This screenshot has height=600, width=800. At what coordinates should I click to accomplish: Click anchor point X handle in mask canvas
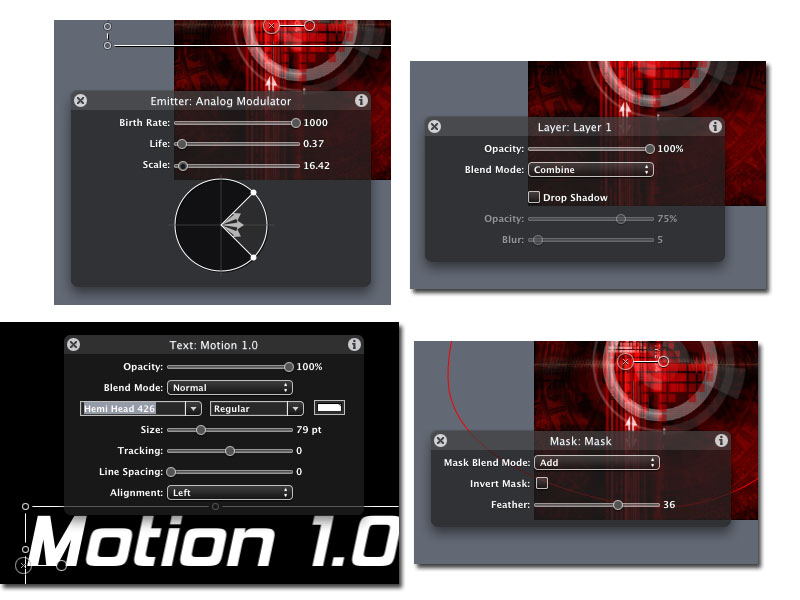pyautogui.click(x=626, y=362)
